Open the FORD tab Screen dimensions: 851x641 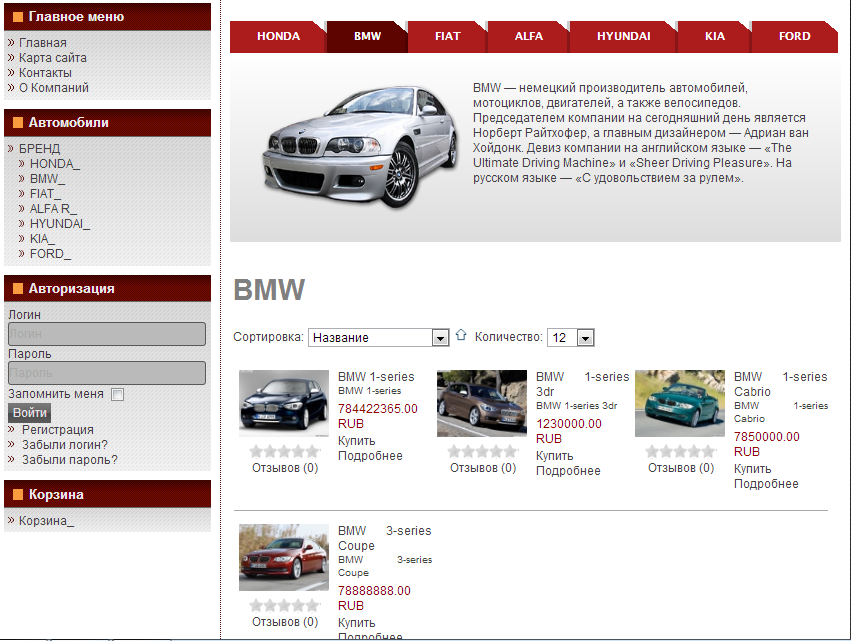(794, 36)
